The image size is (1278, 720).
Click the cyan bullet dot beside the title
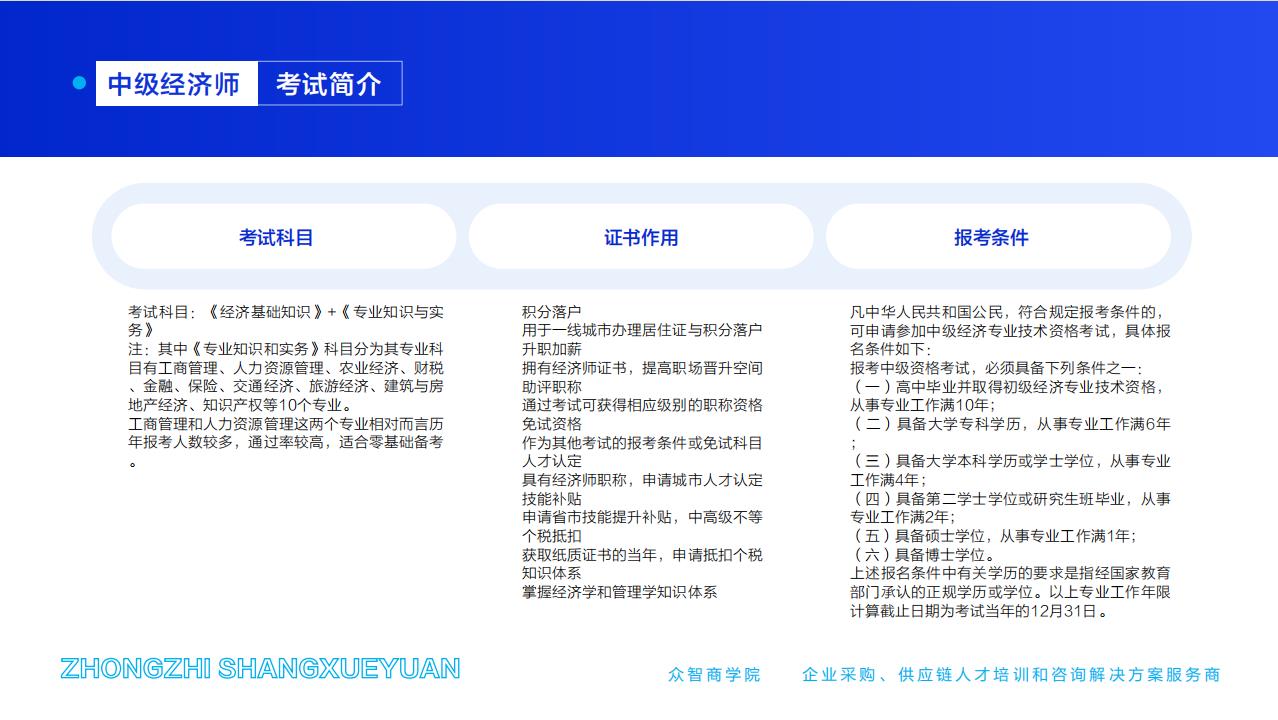pyautogui.click(x=78, y=84)
